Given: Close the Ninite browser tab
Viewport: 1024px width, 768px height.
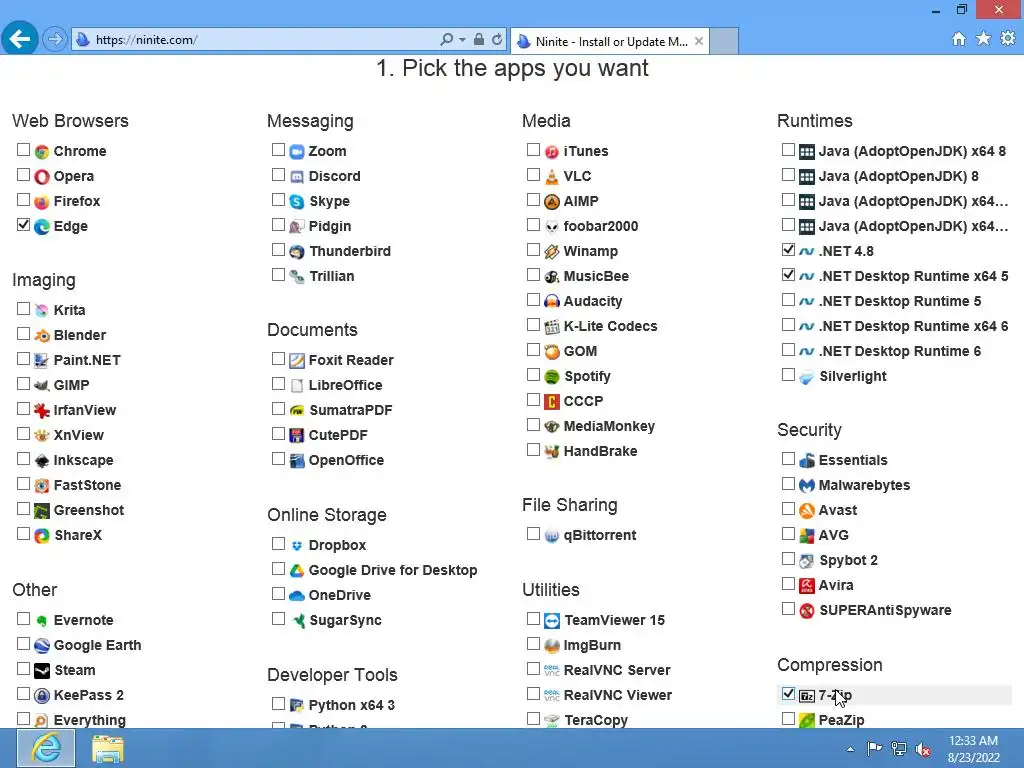Looking at the screenshot, I should click(x=699, y=41).
